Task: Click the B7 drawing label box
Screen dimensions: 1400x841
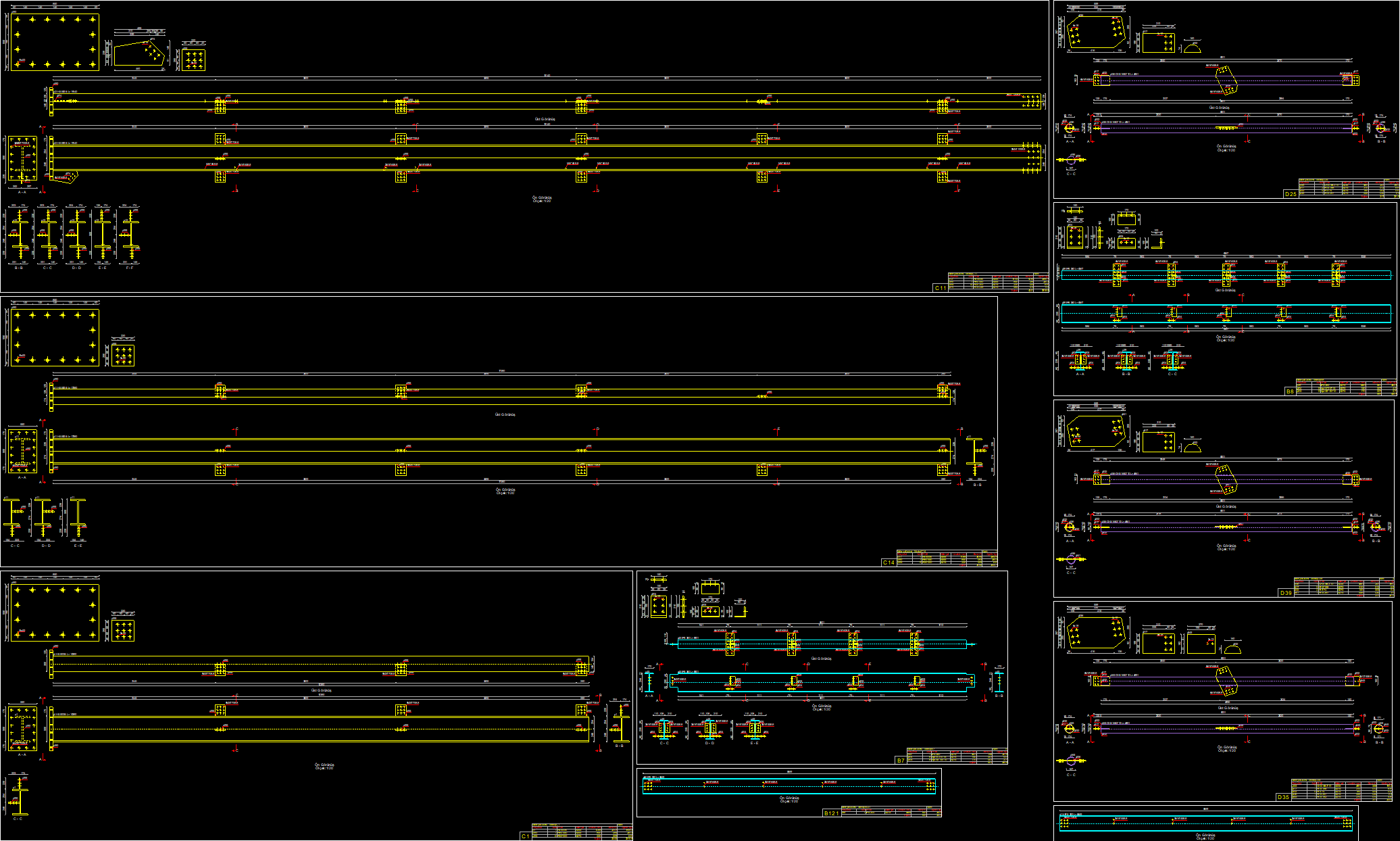Action: tap(900, 761)
